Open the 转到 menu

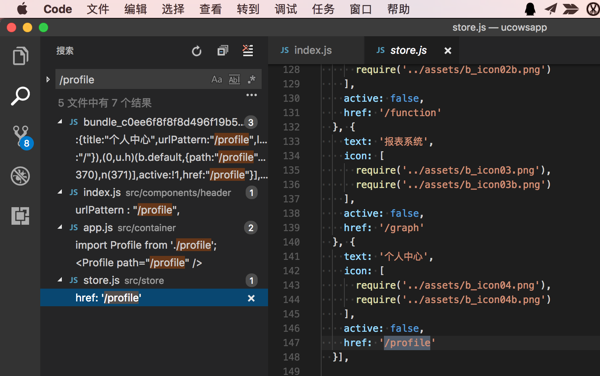tap(248, 9)
